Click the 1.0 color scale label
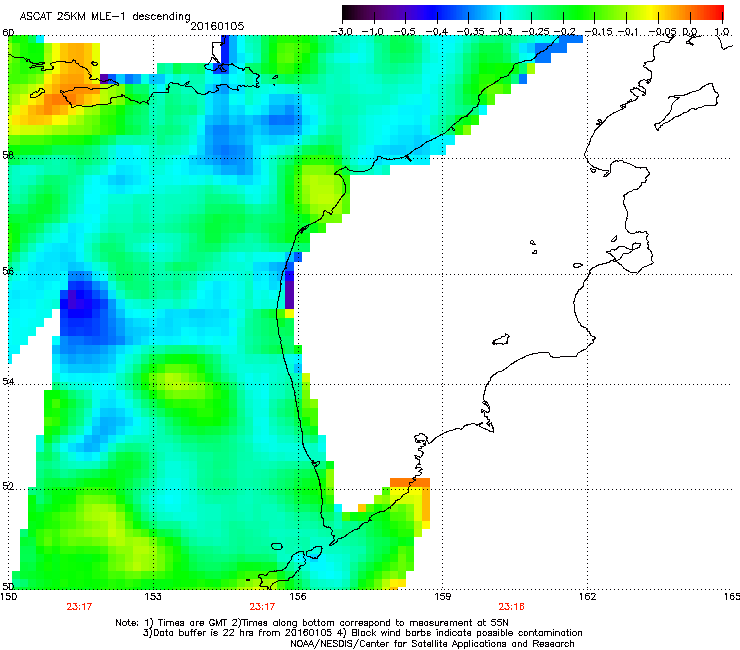The image size is (740, 650). click(x=722, y=32)
